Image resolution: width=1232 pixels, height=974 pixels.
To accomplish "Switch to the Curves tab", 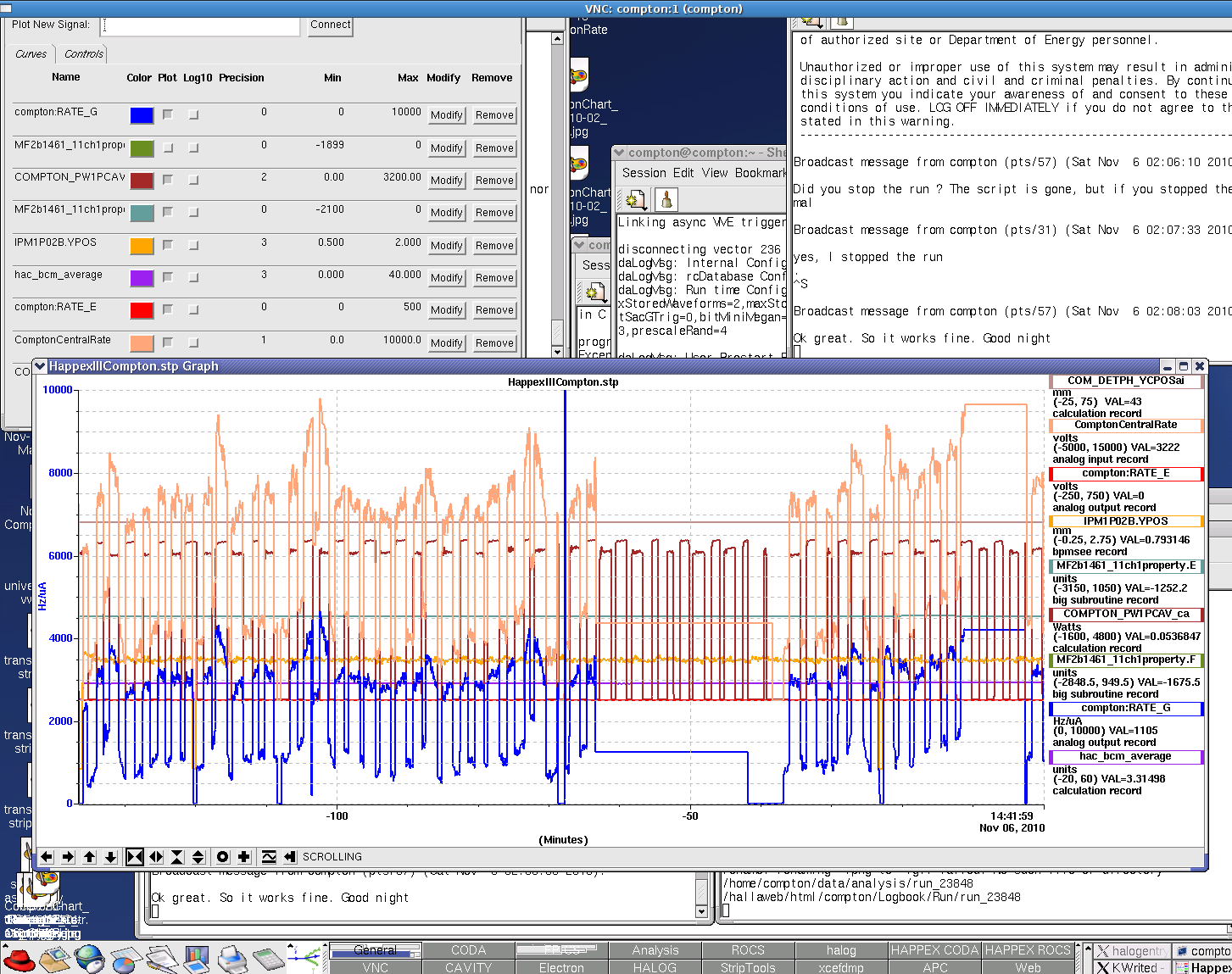I will 31,54.
